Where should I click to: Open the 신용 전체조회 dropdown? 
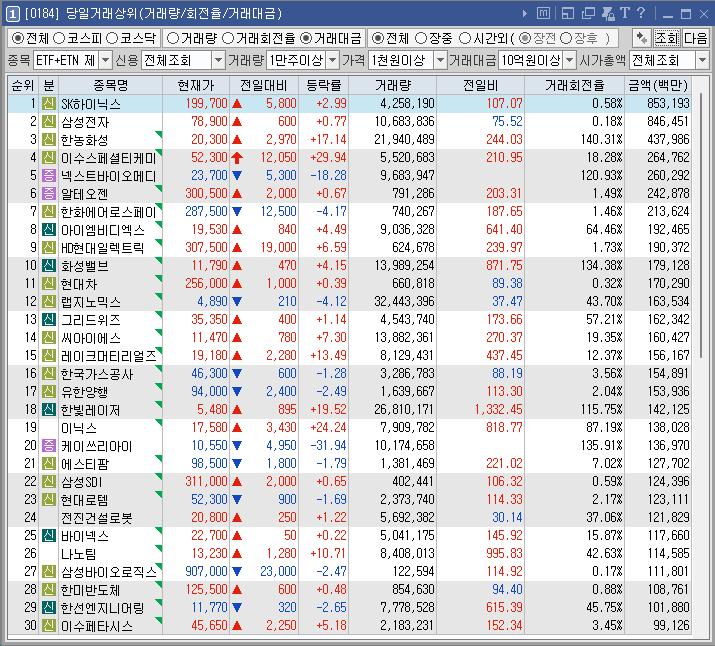coord(218,60)
